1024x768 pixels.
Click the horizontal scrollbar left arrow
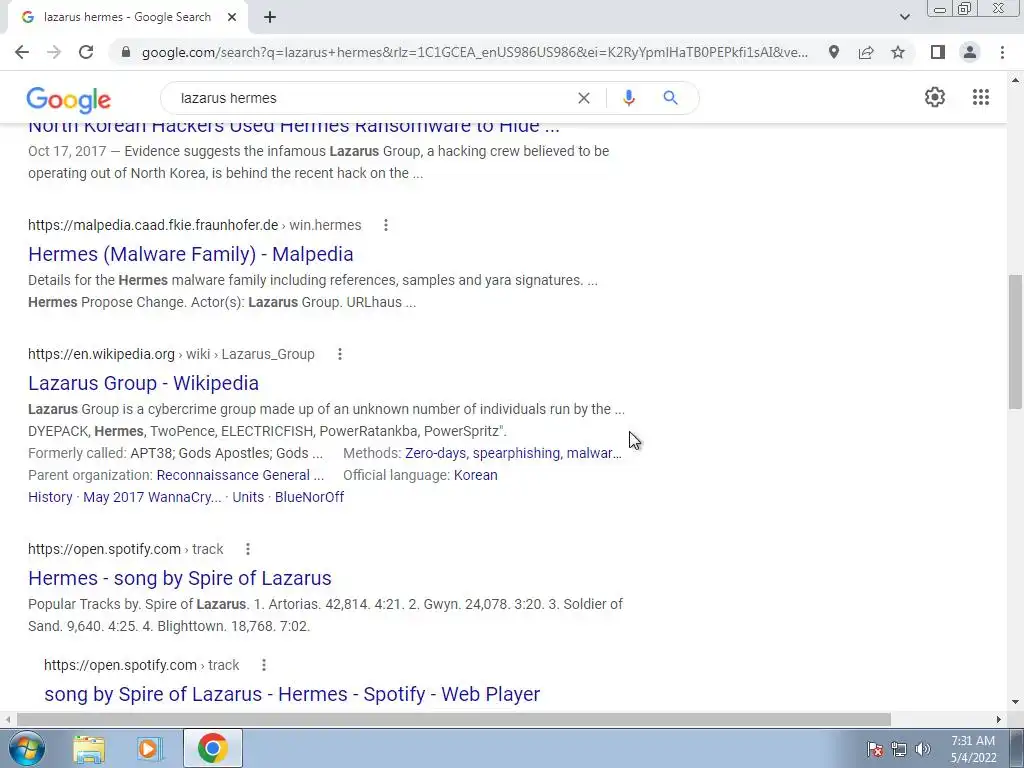click(x=8, y=719)
